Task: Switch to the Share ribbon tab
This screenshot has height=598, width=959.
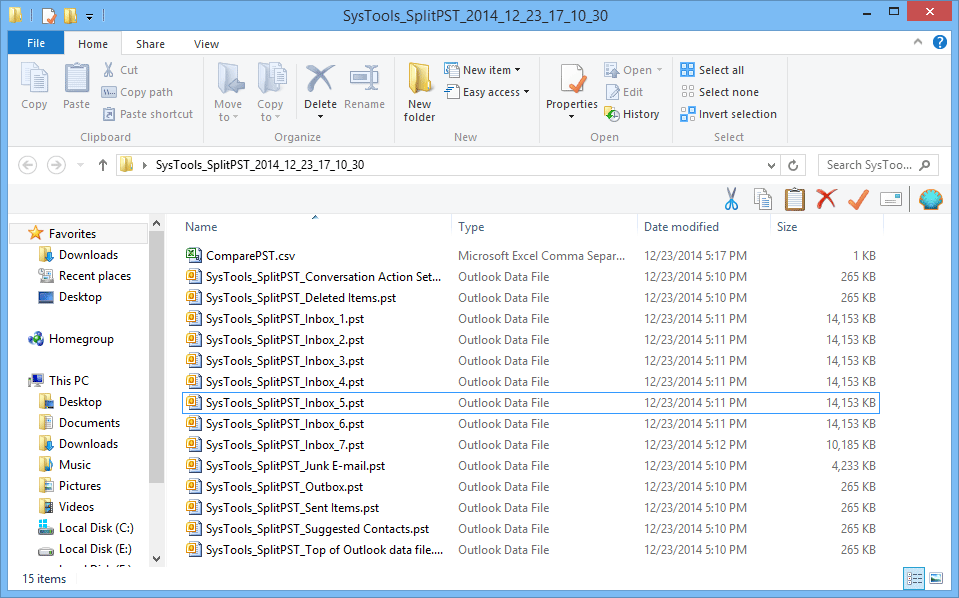Action: 150,44
